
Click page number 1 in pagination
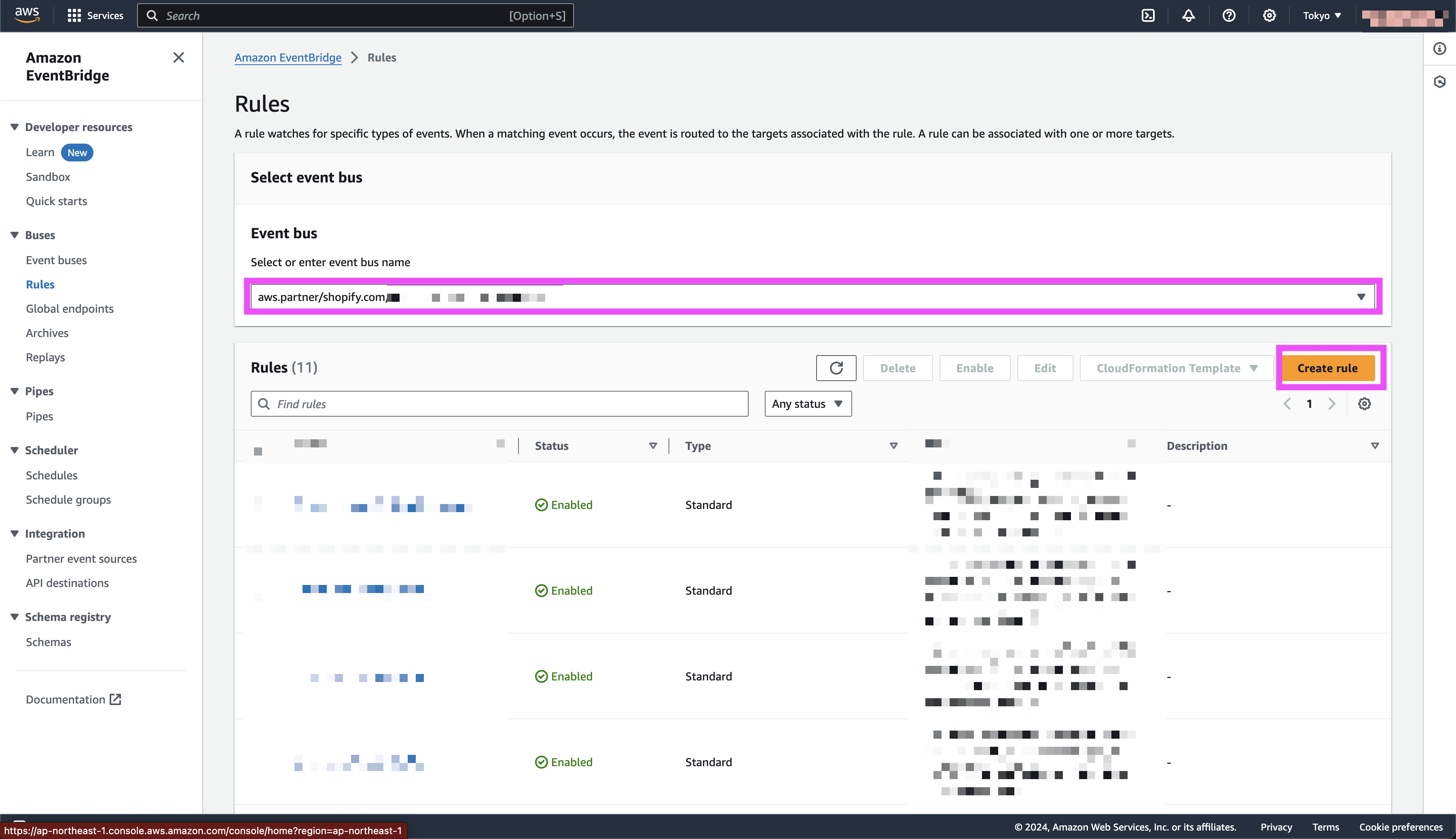click(x=1309, y=404)
